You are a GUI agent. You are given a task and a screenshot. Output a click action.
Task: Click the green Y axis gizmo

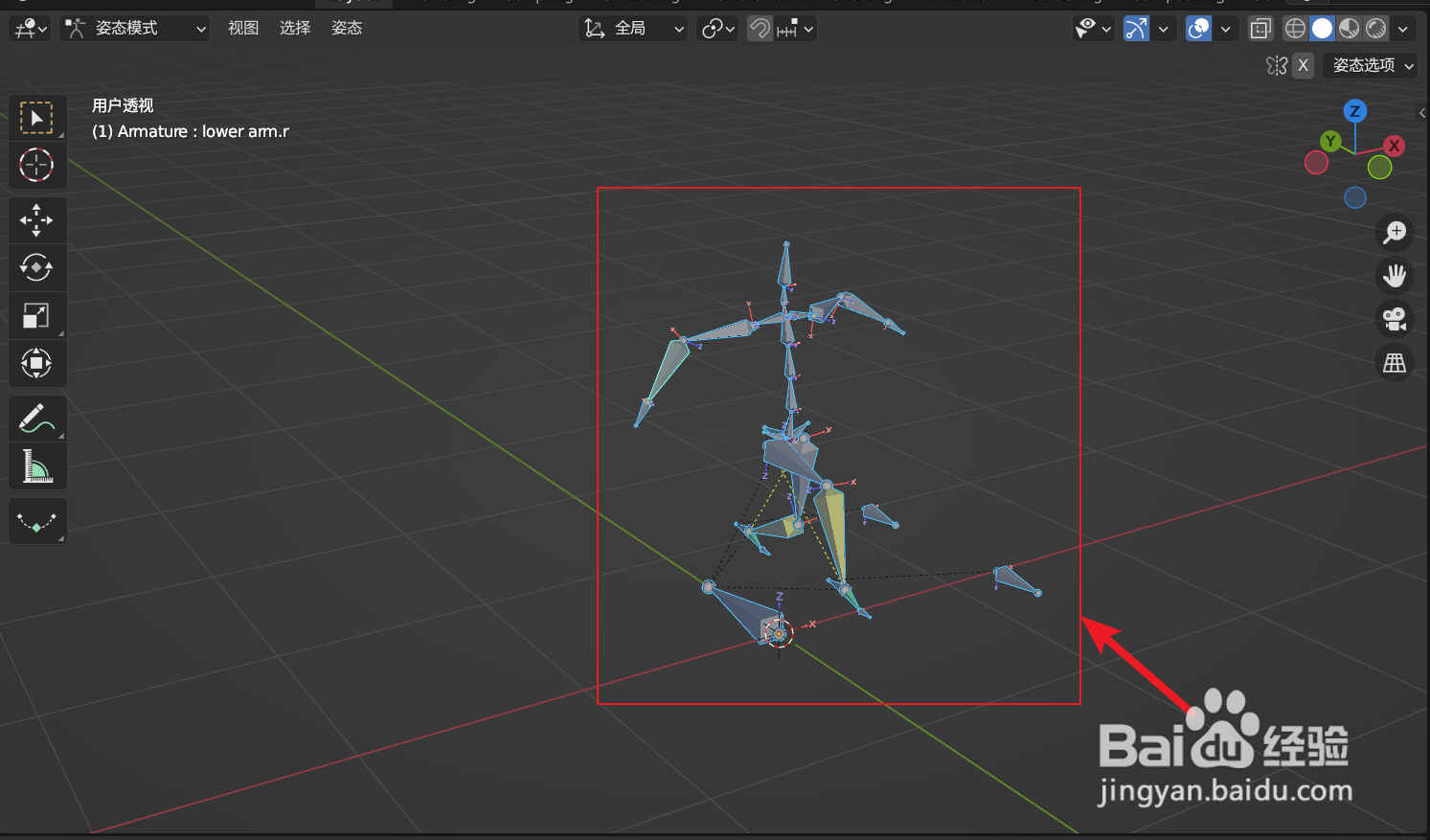[x=1330, y=141]
